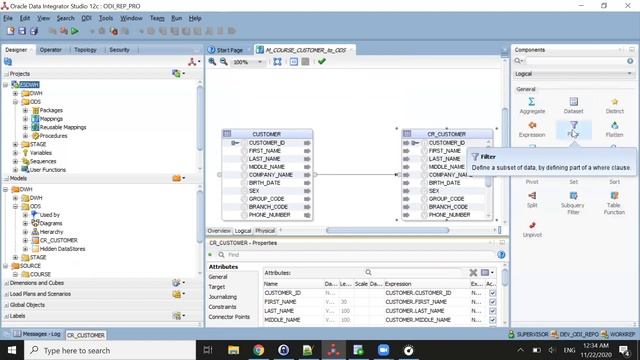The height and width of the screenshot is (360, 640).
Task: Select the Distinct component
Action: pos(614,105)
